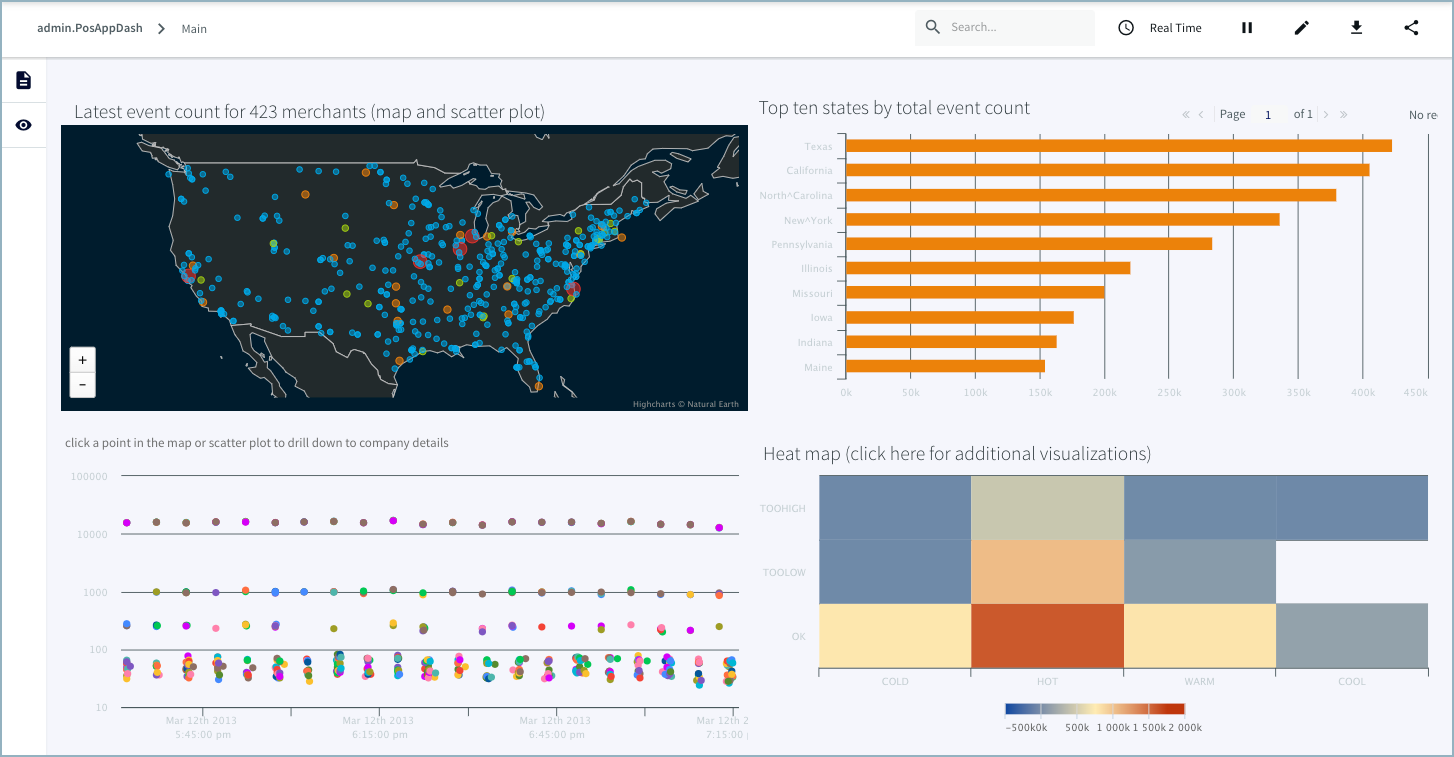This screenshot has width=1454, height=757.
Task: Open admin.PosAppDash in the breadcrumb
Action: point(89,28)
